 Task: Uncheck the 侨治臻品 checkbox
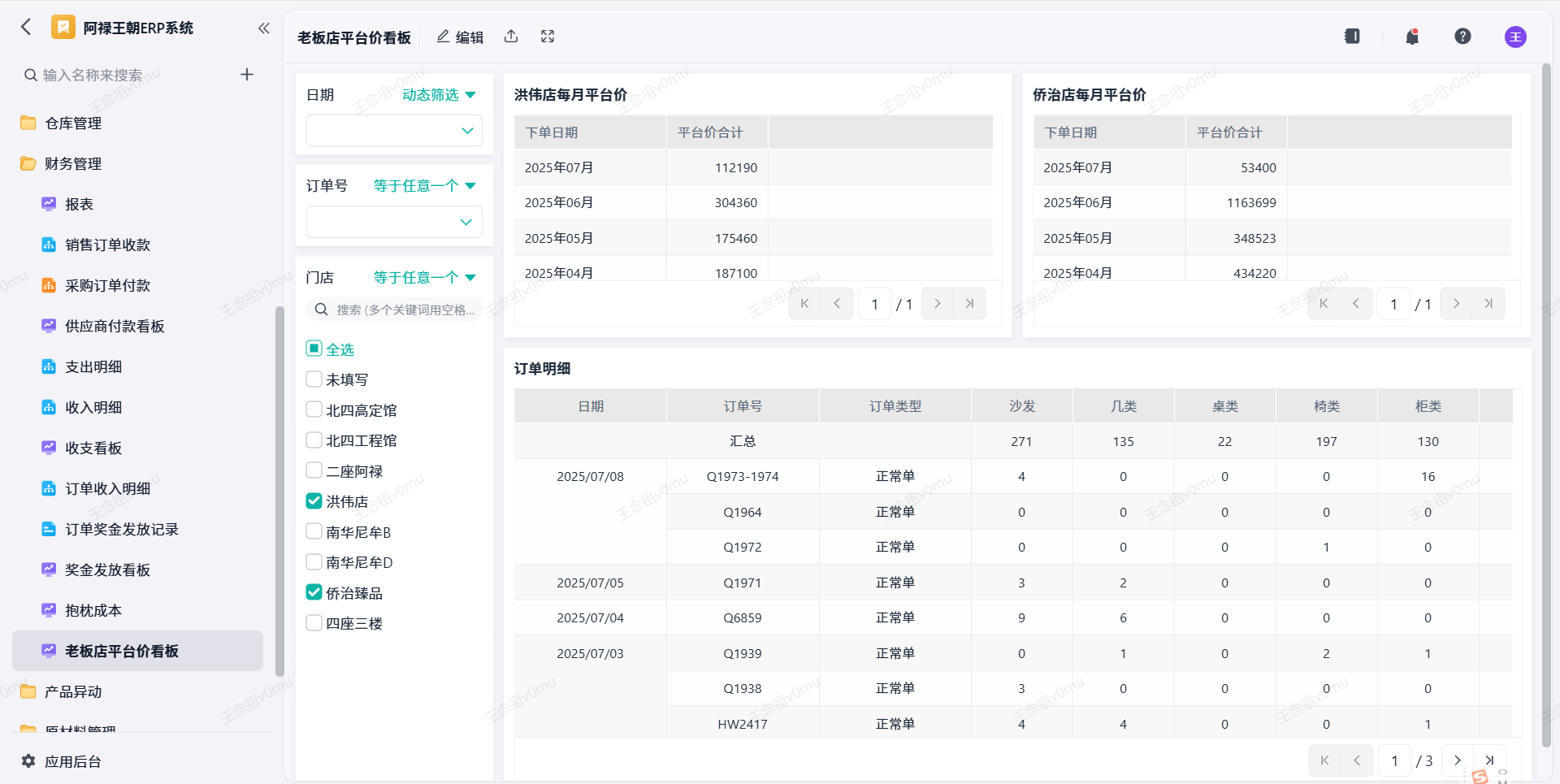314,592
